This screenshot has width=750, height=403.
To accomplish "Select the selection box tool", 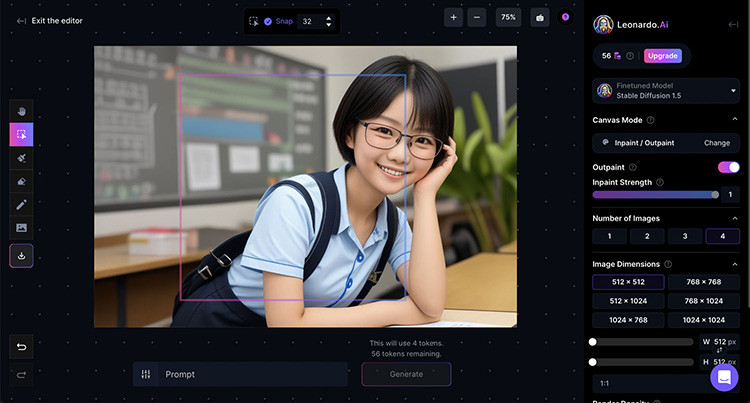I will (x=22, y=134).
